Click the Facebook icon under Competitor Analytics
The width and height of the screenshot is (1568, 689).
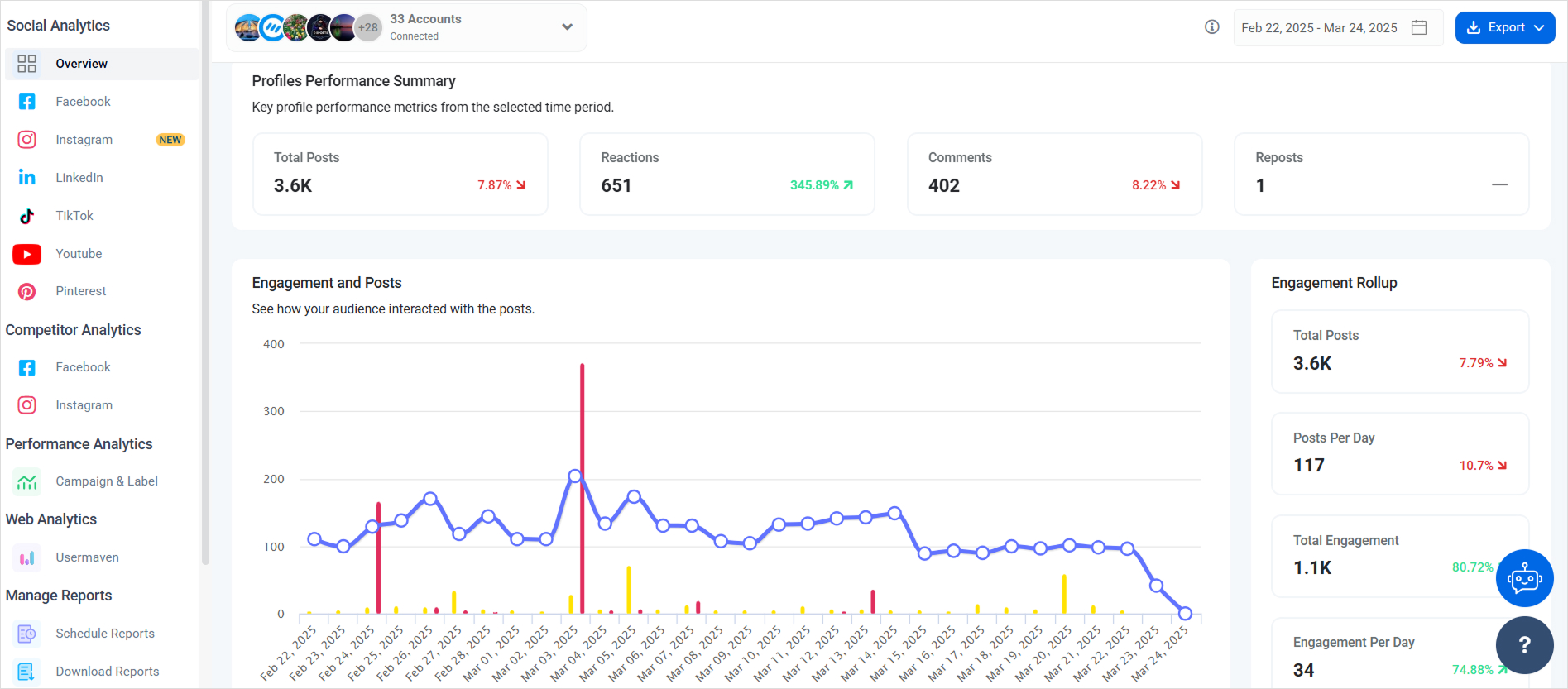[x=26, y=367]
